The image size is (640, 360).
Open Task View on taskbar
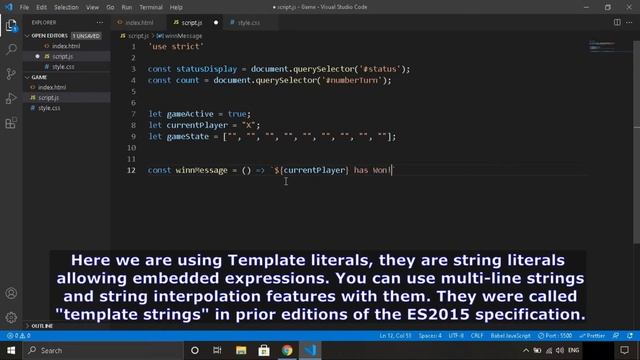217,350
